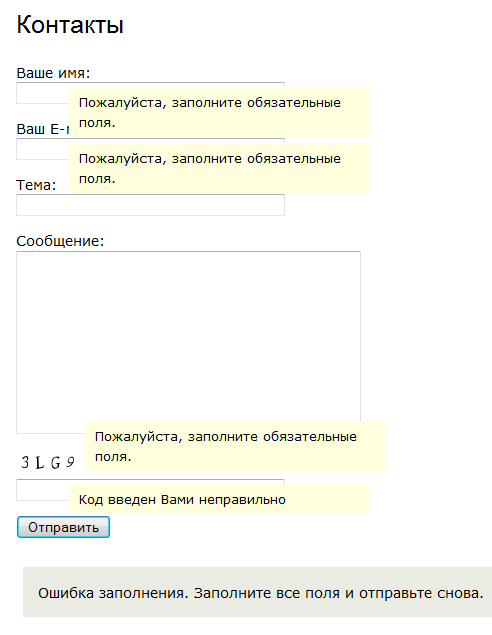
Task: Click the required-fields tooltip below the message box
Action: (x=235, y=446)
